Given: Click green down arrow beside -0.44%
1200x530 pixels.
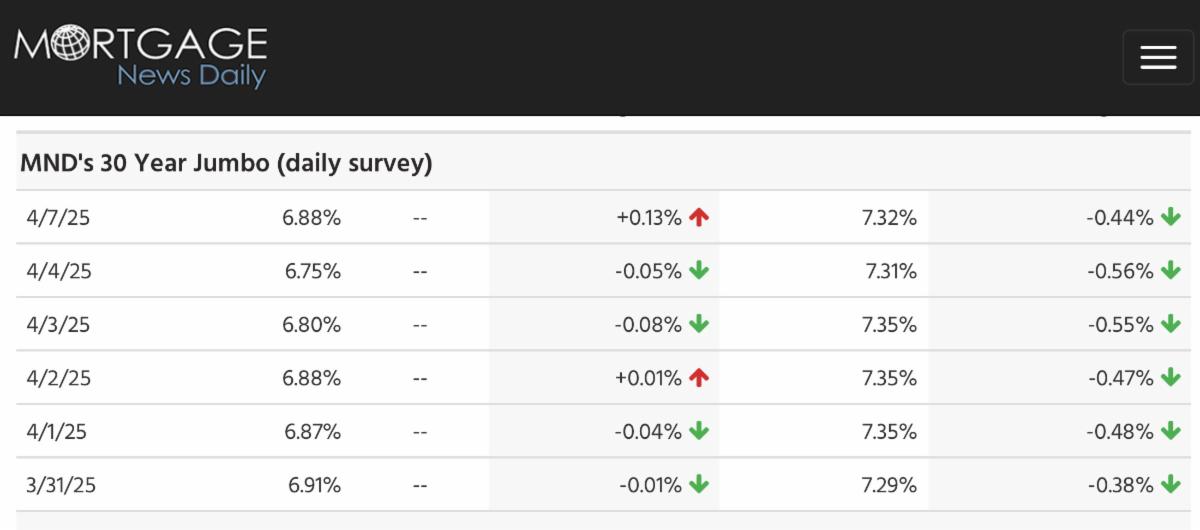Looking at the screenshot, I should 1171,217.
